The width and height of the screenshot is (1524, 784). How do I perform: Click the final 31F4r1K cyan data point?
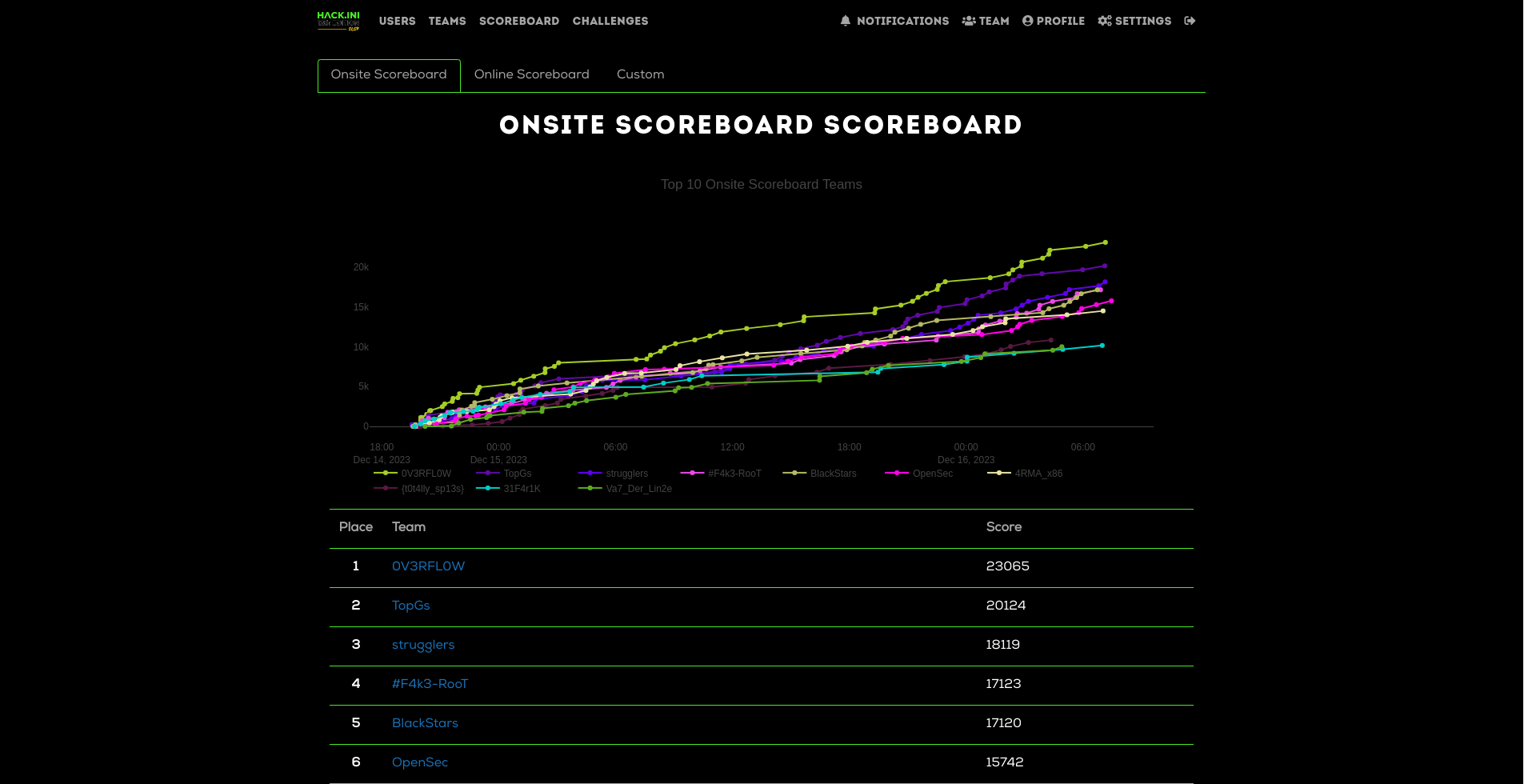coord(1102,346)
